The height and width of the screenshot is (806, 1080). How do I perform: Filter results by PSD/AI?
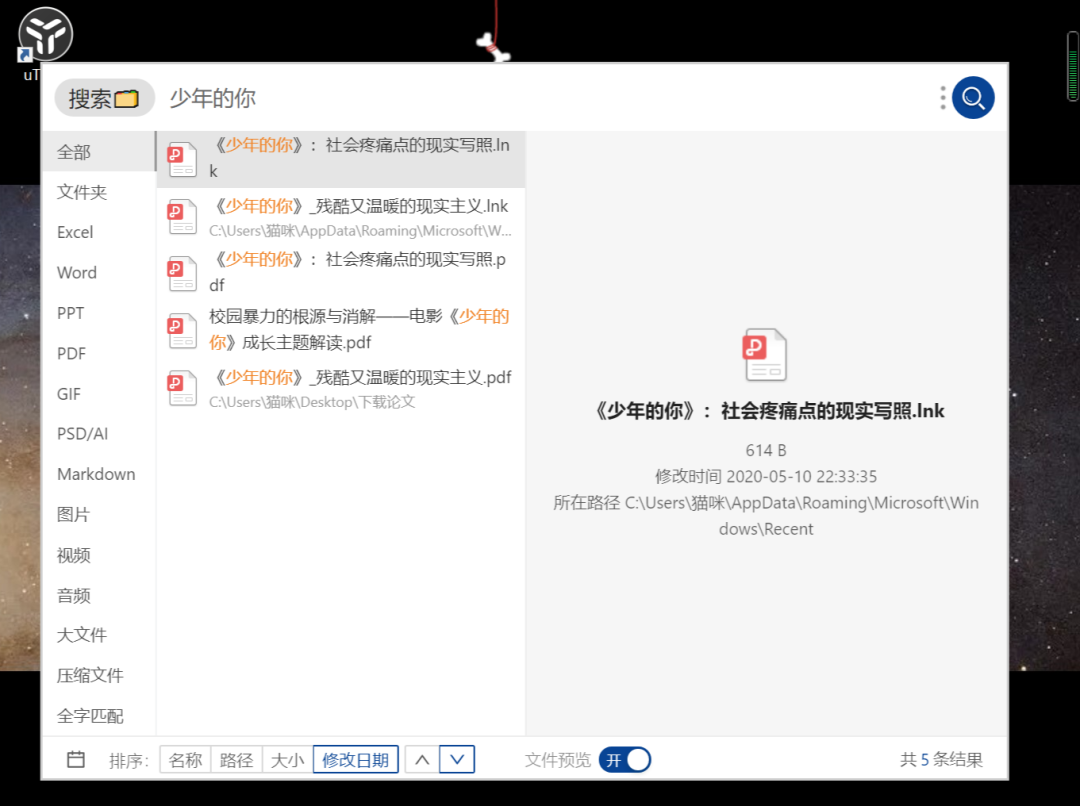tap(98, 434)
